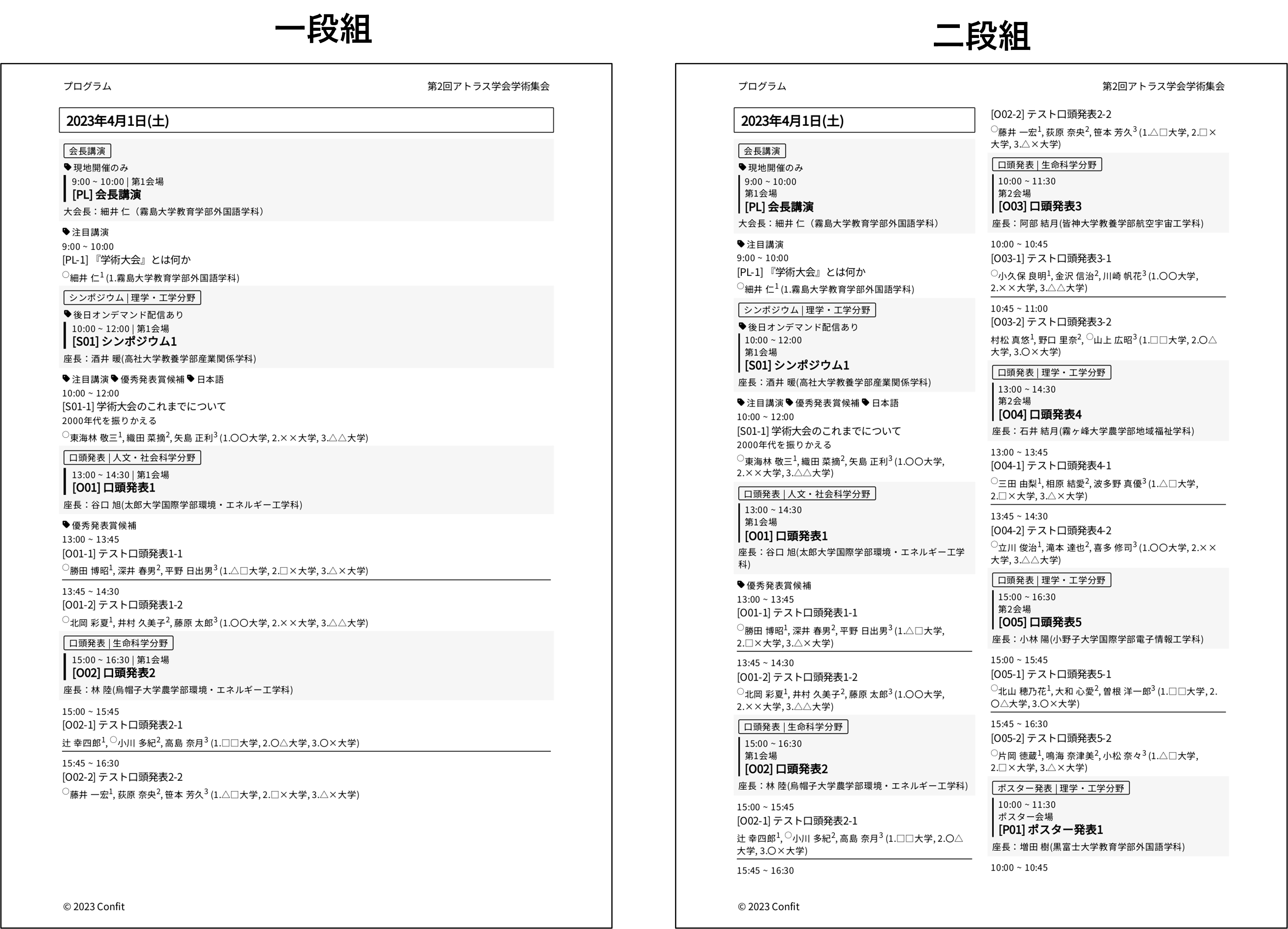This screenshot has width=1288, height=929.
Task: Click presenter circle before 立川 俊治
Action: coord(994,544)
